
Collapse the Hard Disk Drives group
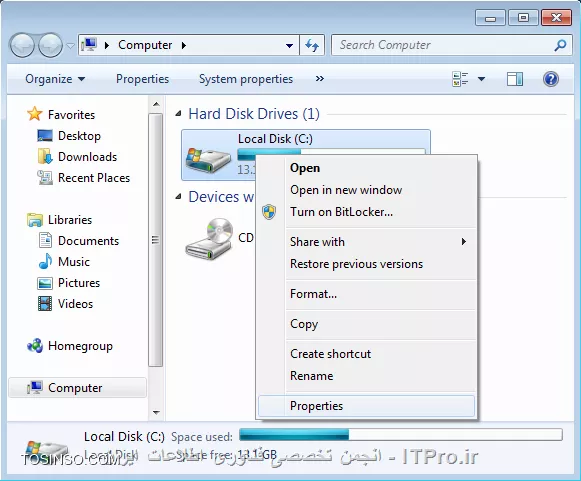[179, 113]
